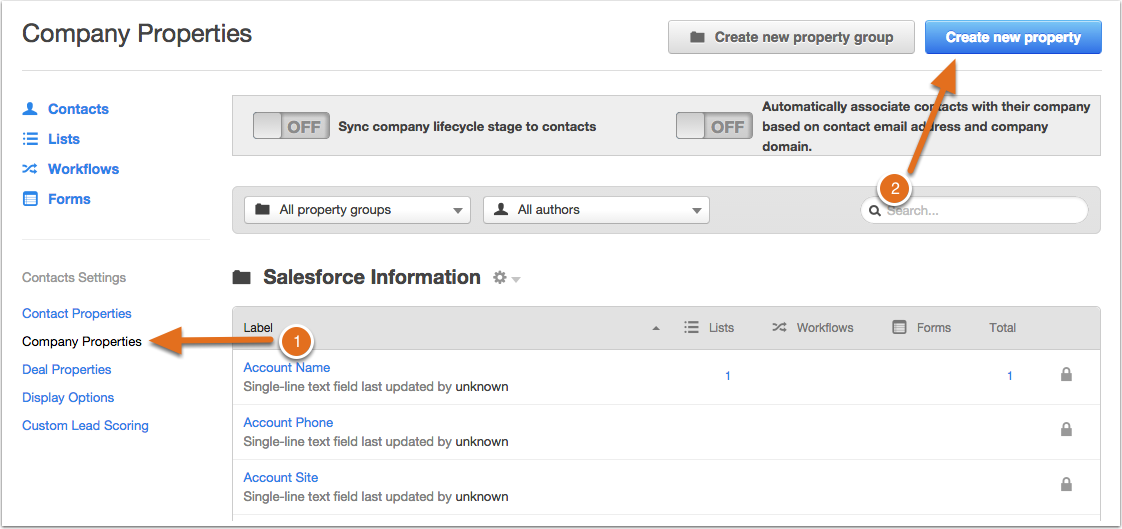This screenshot has height=529, width=1122.
Task: Click Create new property button
Action: coord(1013,37)
